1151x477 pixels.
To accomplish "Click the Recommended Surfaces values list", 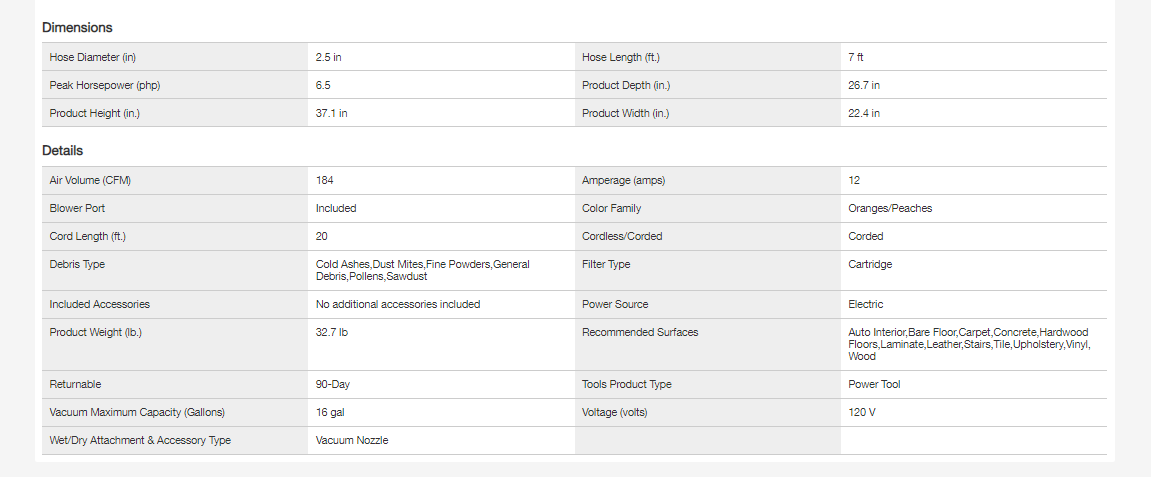I will point(967,344).
